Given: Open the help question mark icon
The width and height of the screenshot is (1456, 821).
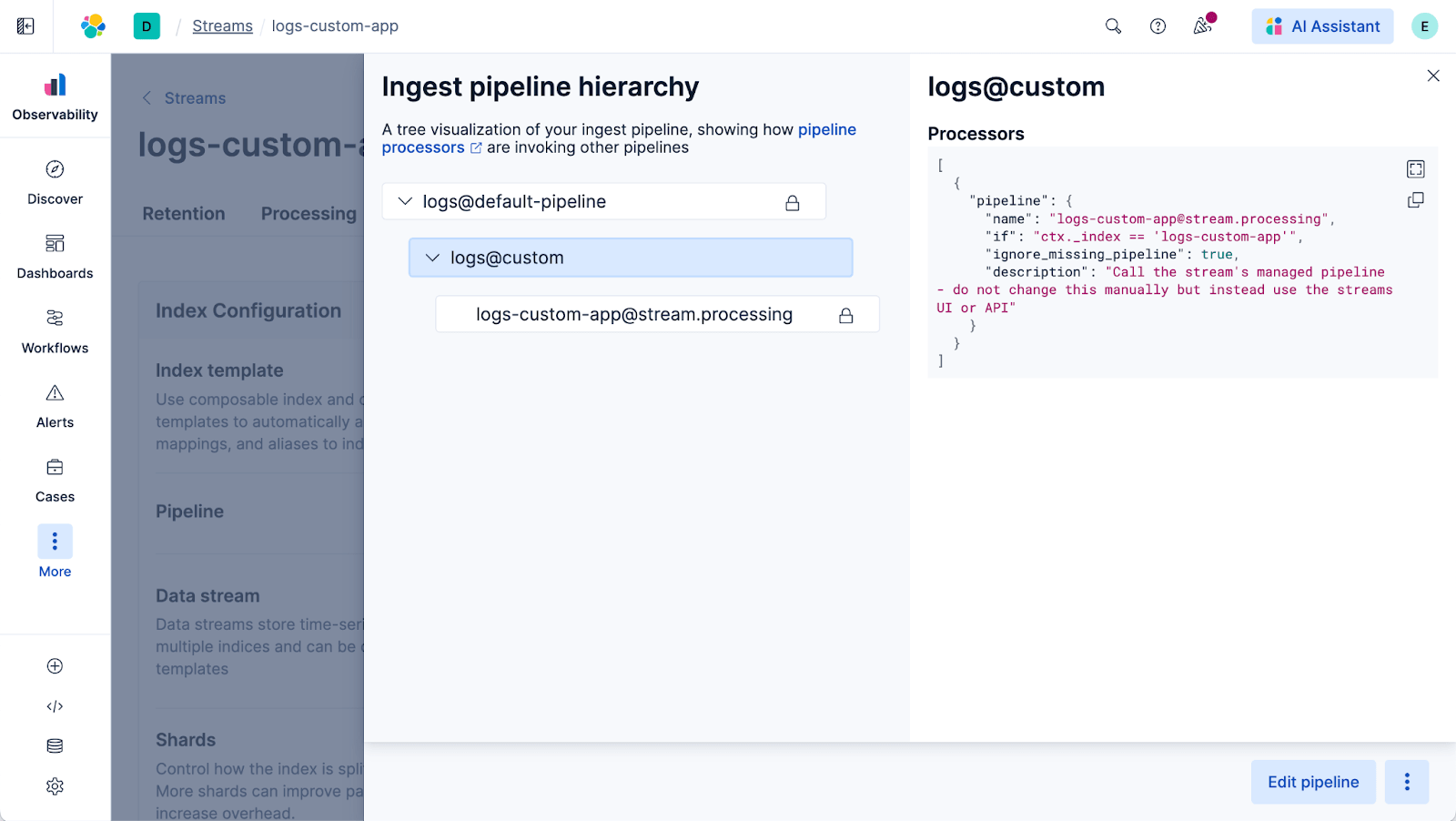Looking at the screenshot, I should [1158, 26].
